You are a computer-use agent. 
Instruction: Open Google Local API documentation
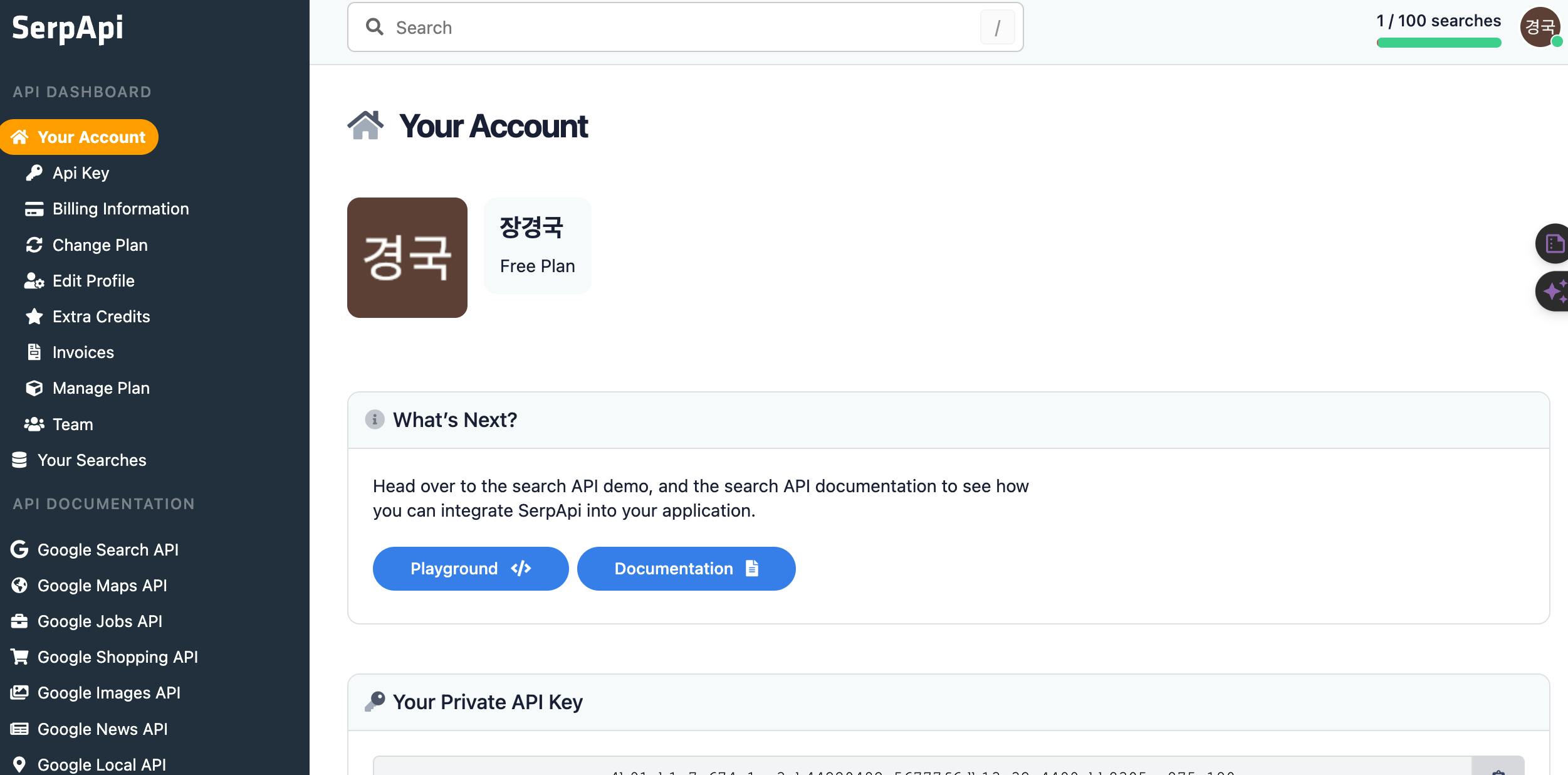coord(102,765)
